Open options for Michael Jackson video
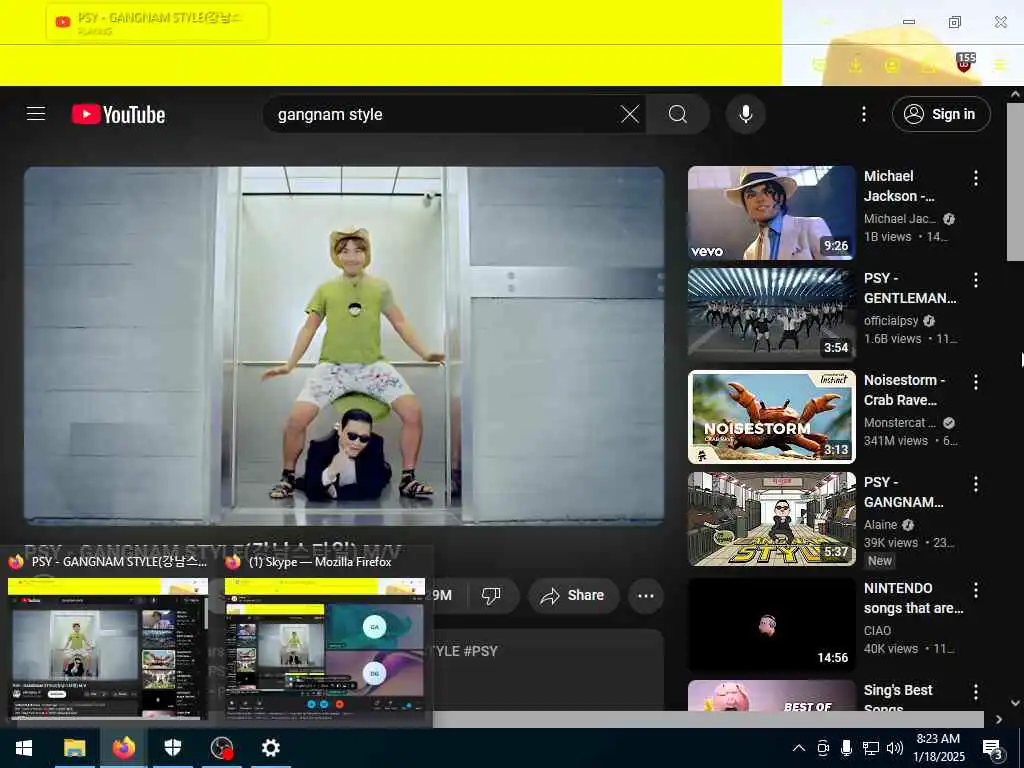This screenshot has width=1024, height=768. click(976, 178)
